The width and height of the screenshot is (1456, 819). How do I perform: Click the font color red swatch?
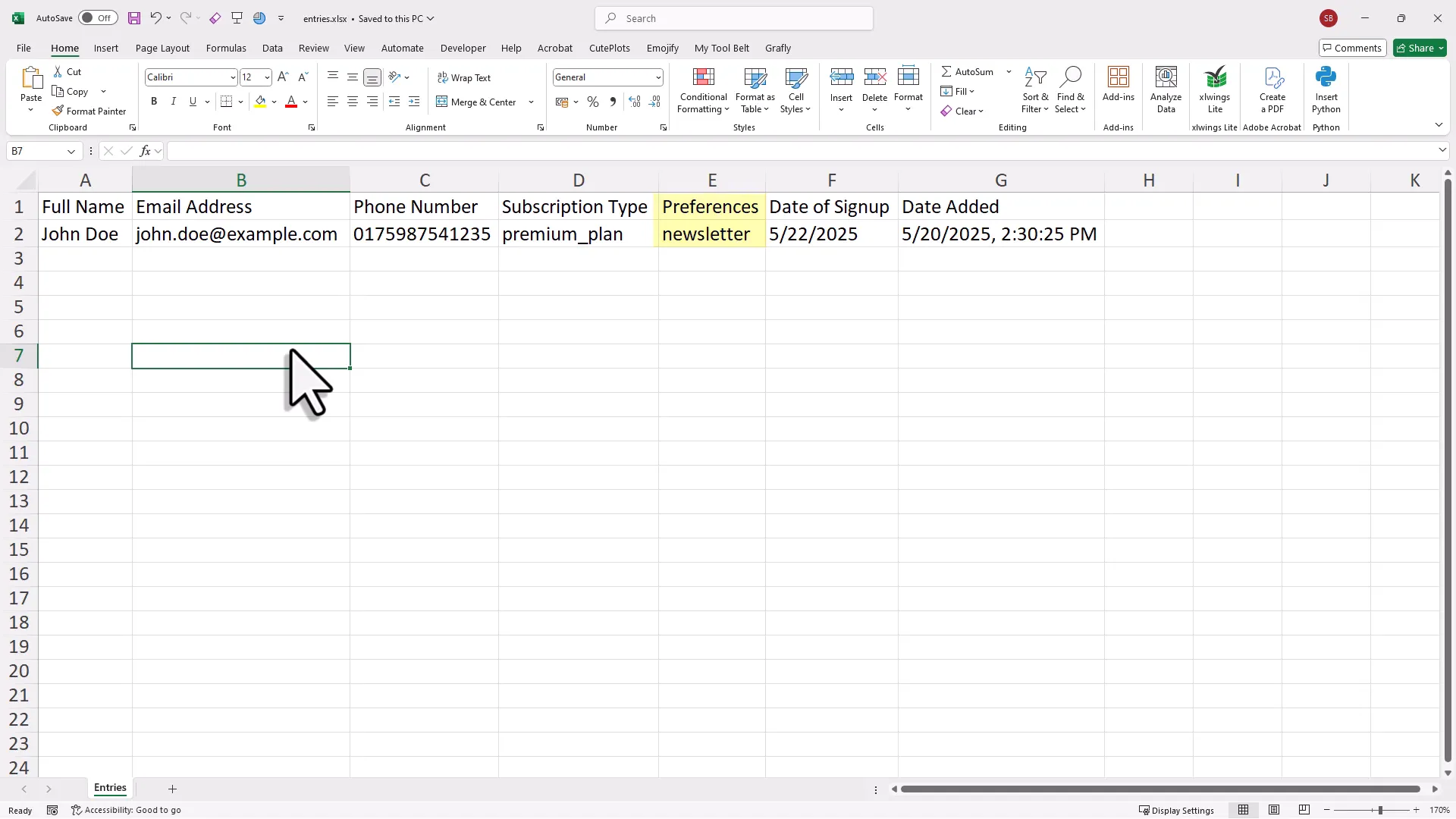point(291,102)
